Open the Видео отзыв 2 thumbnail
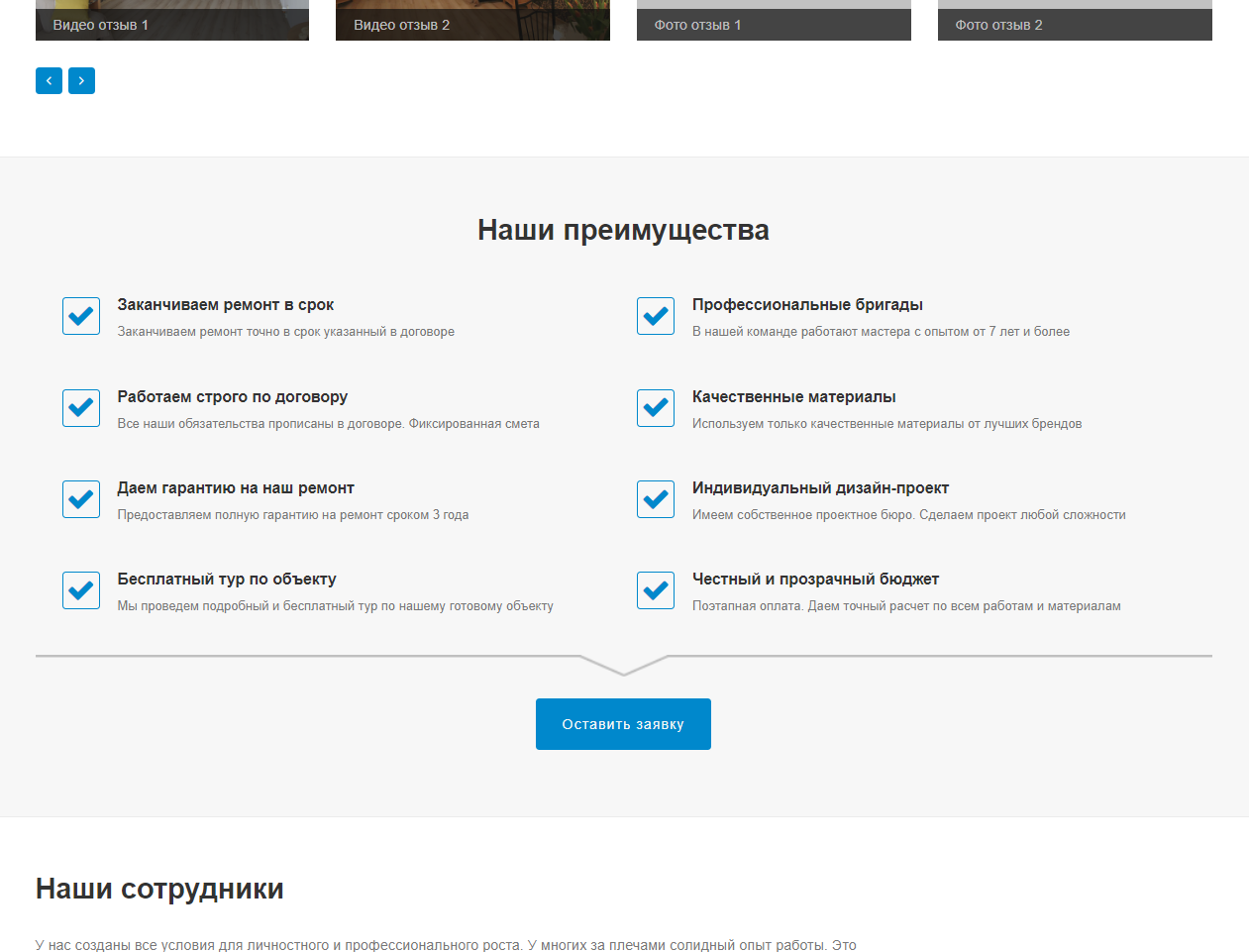This screenshot has width=1249, height=952. click(472, 20)
